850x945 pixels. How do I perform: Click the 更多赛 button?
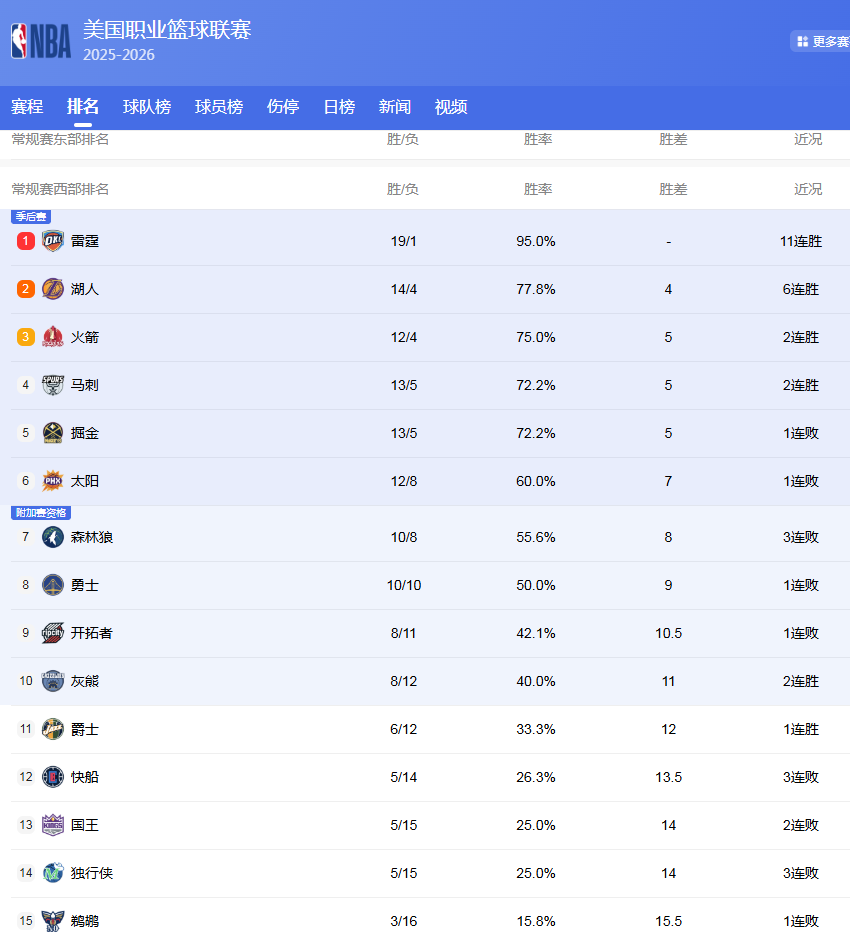click(x=829, y=42)
